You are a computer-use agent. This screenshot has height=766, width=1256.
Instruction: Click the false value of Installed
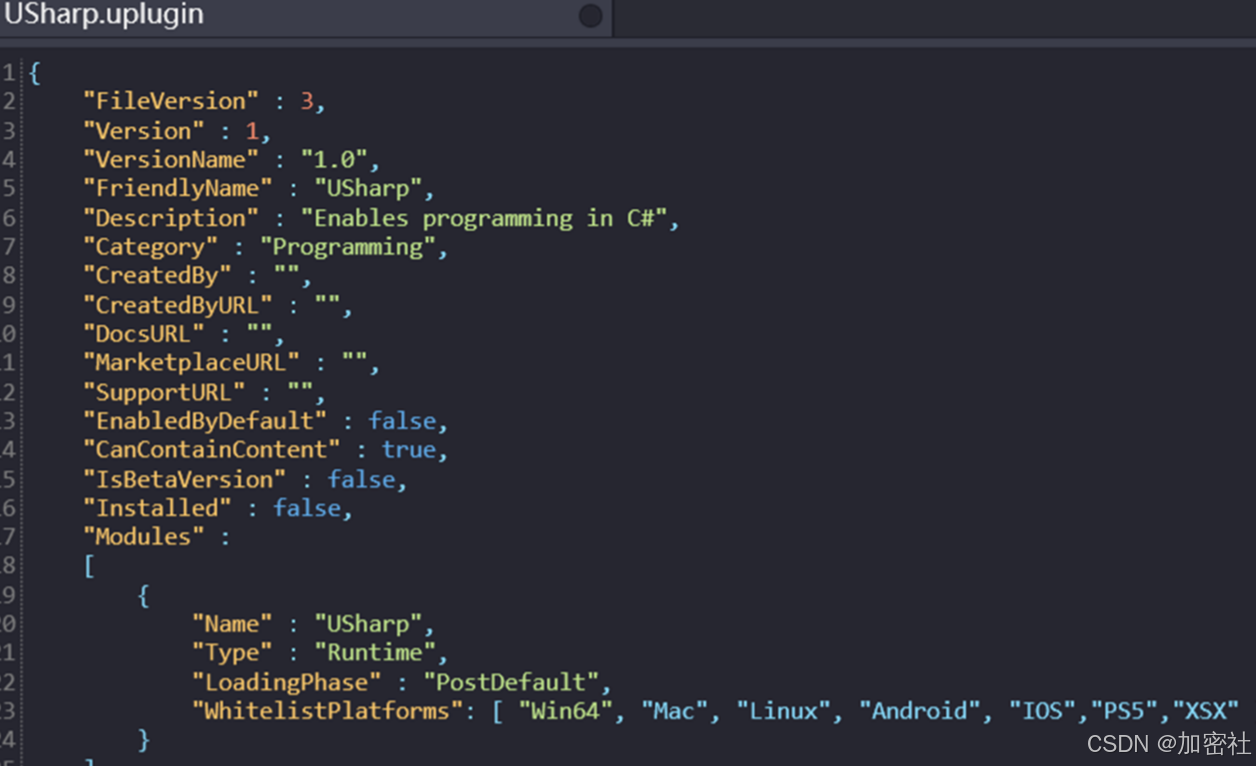tap(307, 508)
